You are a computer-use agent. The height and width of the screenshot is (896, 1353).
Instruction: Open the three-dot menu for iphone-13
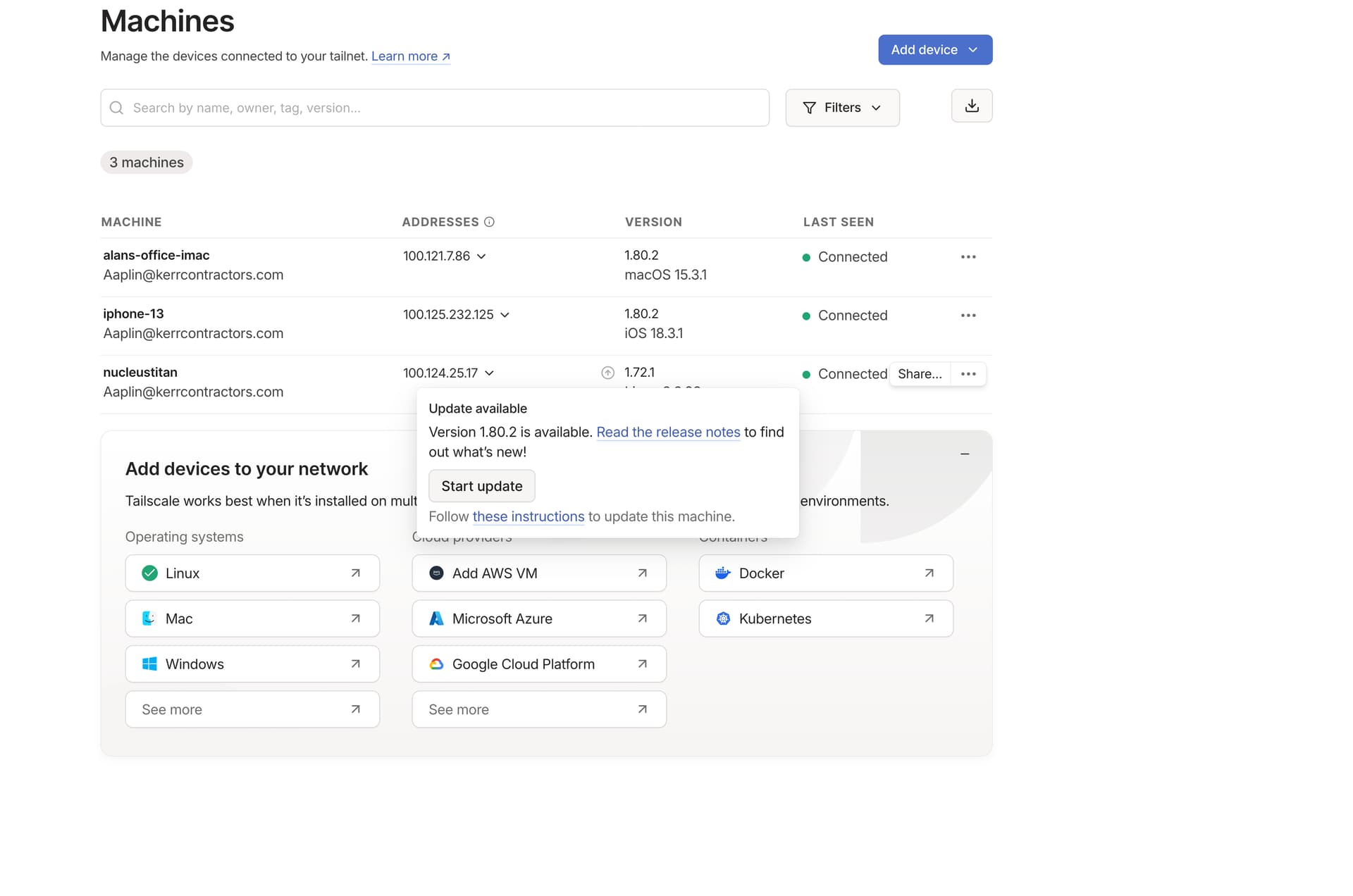pyautogui.click(x=968, y=316)
